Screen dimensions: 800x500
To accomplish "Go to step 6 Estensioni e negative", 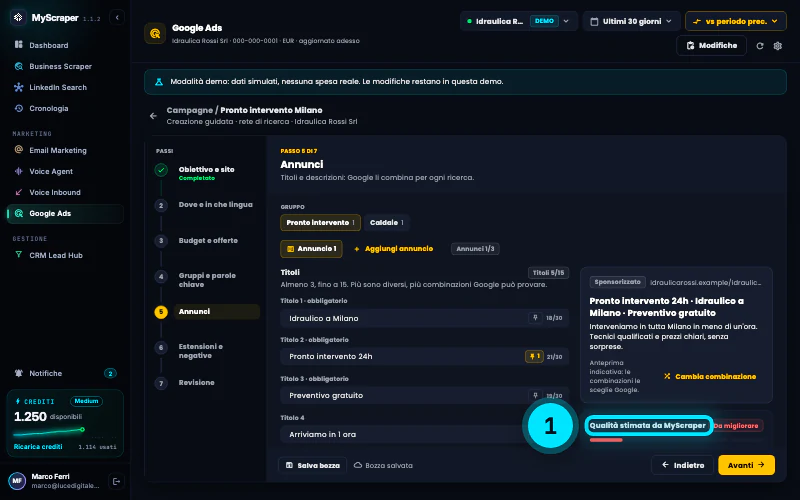I will (207, 351).
